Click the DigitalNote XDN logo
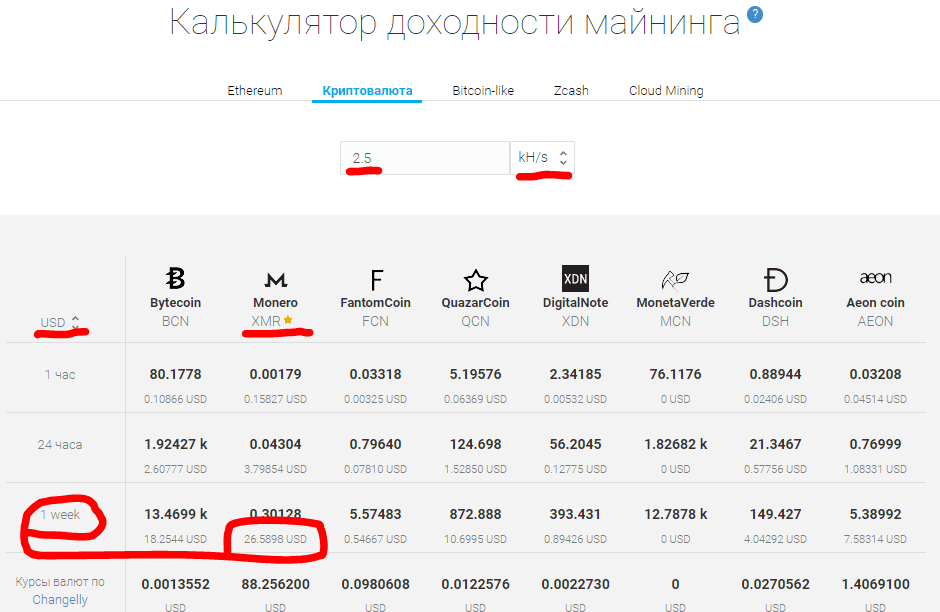The image size is (940, 612). coord(575,279)
